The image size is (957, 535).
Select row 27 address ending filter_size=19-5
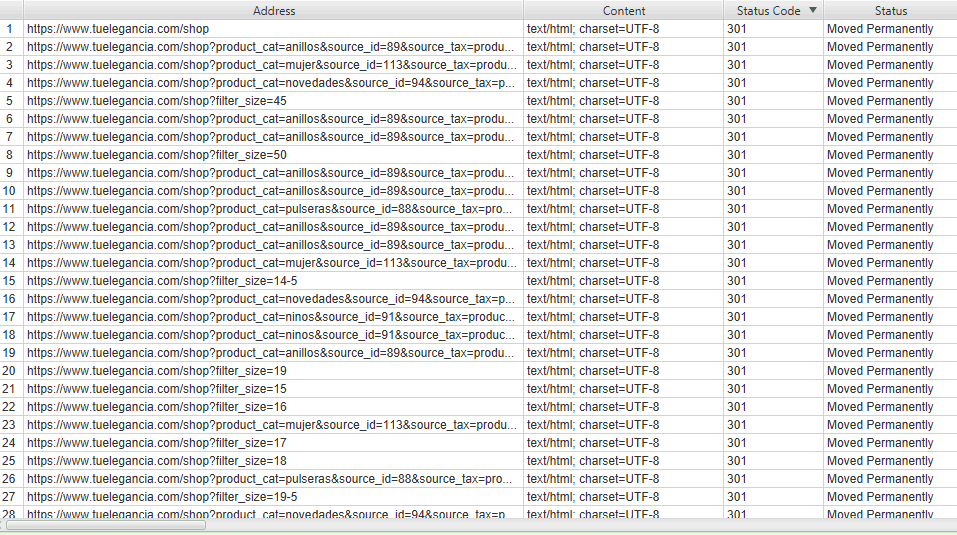(162, 497)
